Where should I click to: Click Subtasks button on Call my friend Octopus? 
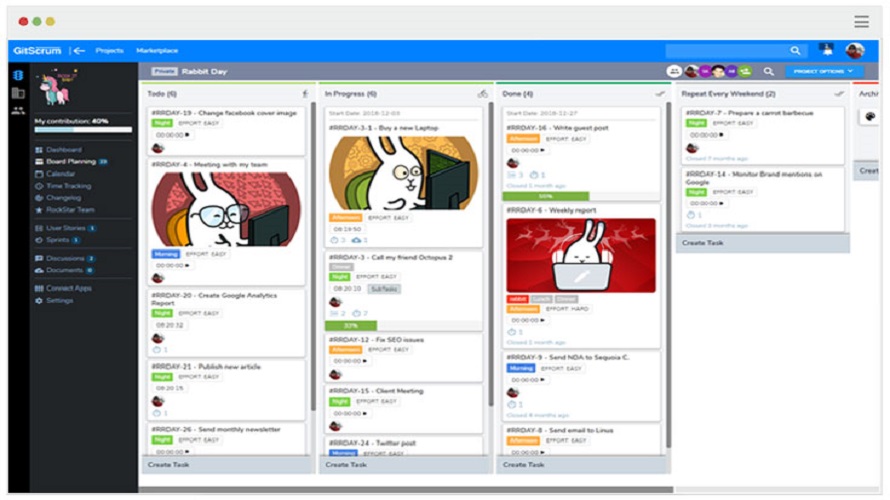[384, 289]
